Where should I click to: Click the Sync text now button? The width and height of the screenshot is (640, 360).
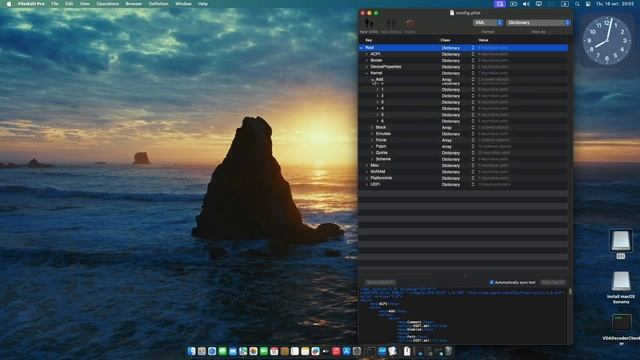pyautogui.click(x=553, y=282)
